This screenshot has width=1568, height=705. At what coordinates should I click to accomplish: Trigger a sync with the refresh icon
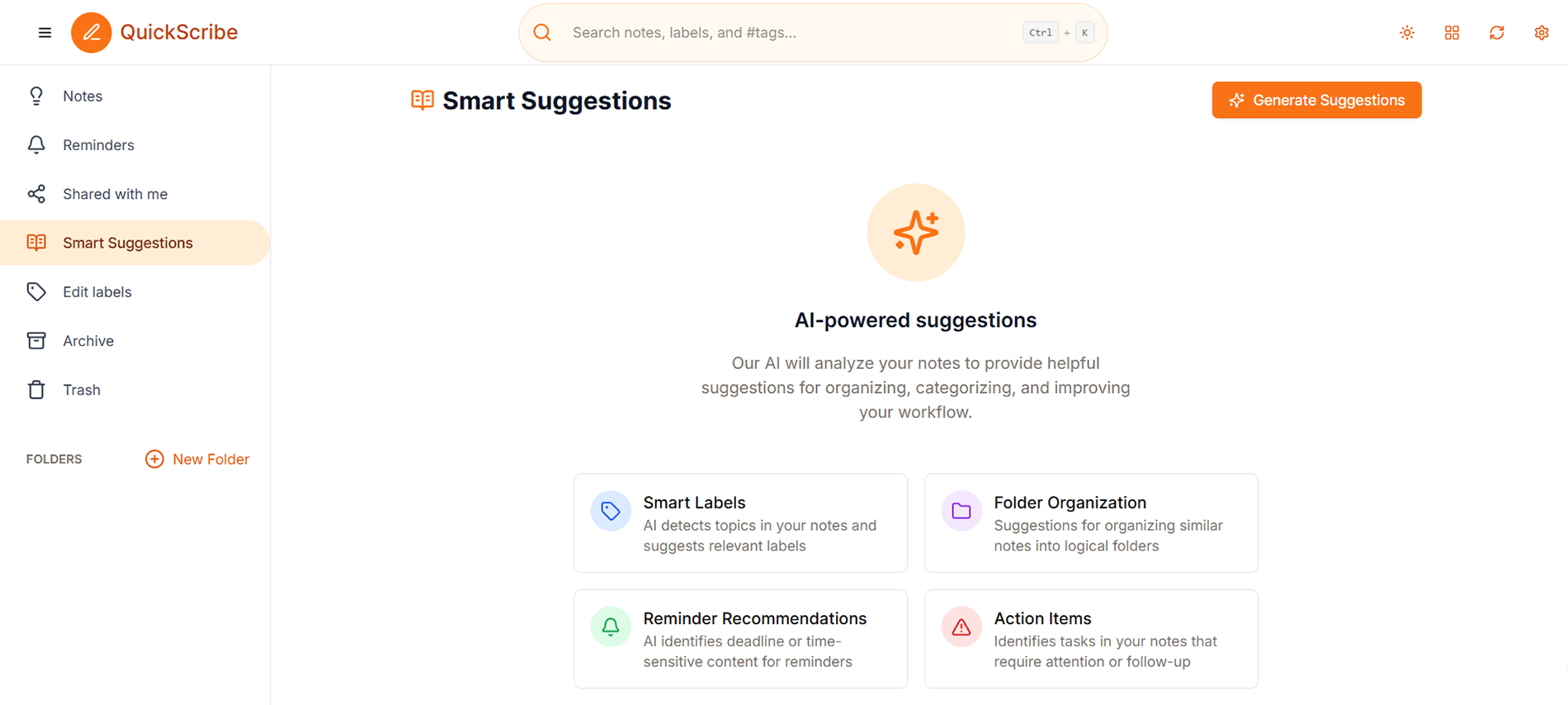[x=1496, y=32]
